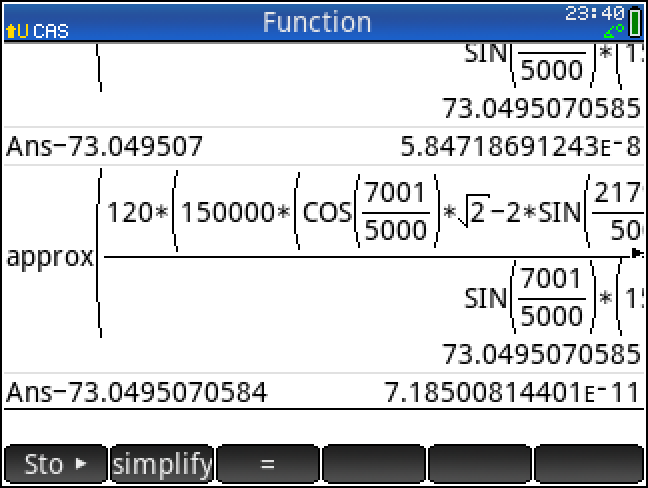
Task: Select the 7.18500814401E-11 result
Action: click(x=511, y=392)
